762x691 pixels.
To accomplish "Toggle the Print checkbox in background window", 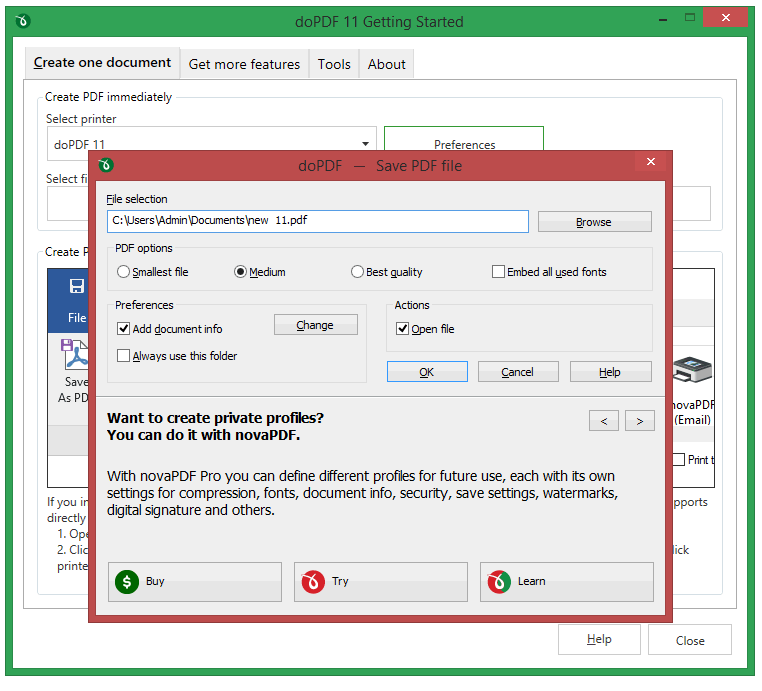I will [679, 460].
